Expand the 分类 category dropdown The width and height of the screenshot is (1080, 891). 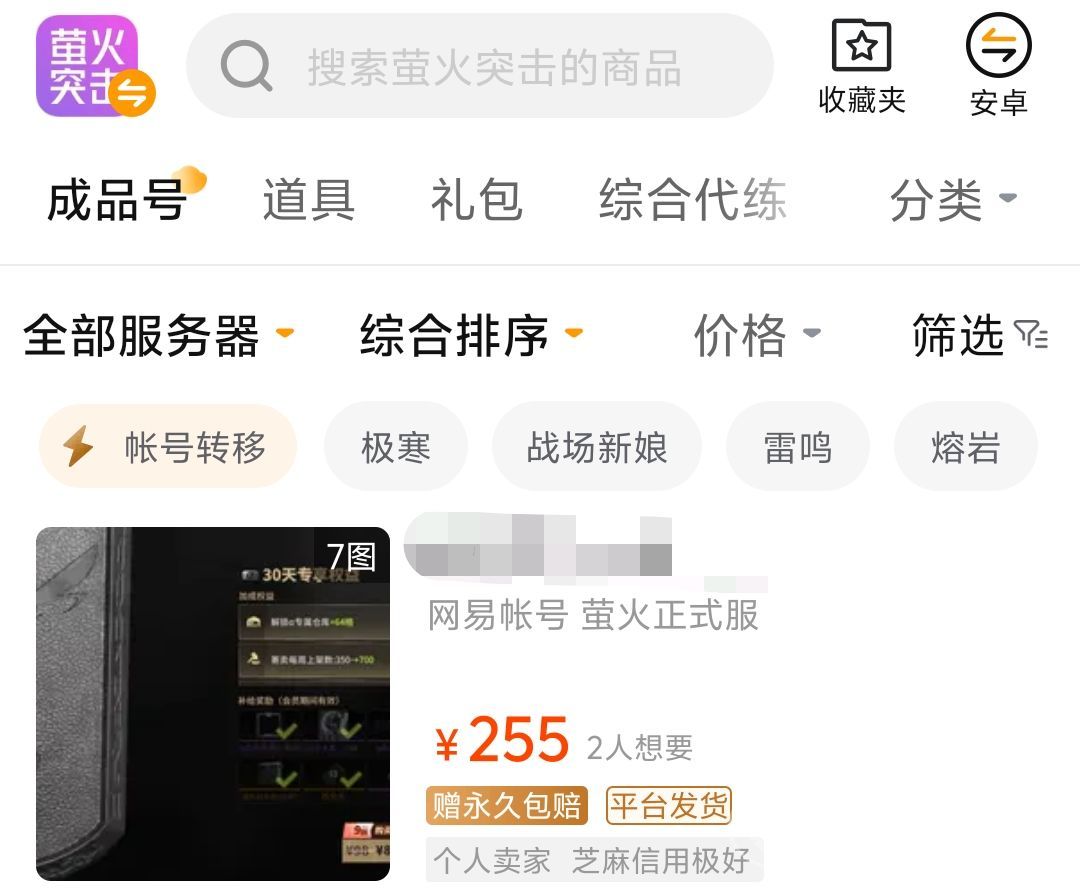[953, 200]
